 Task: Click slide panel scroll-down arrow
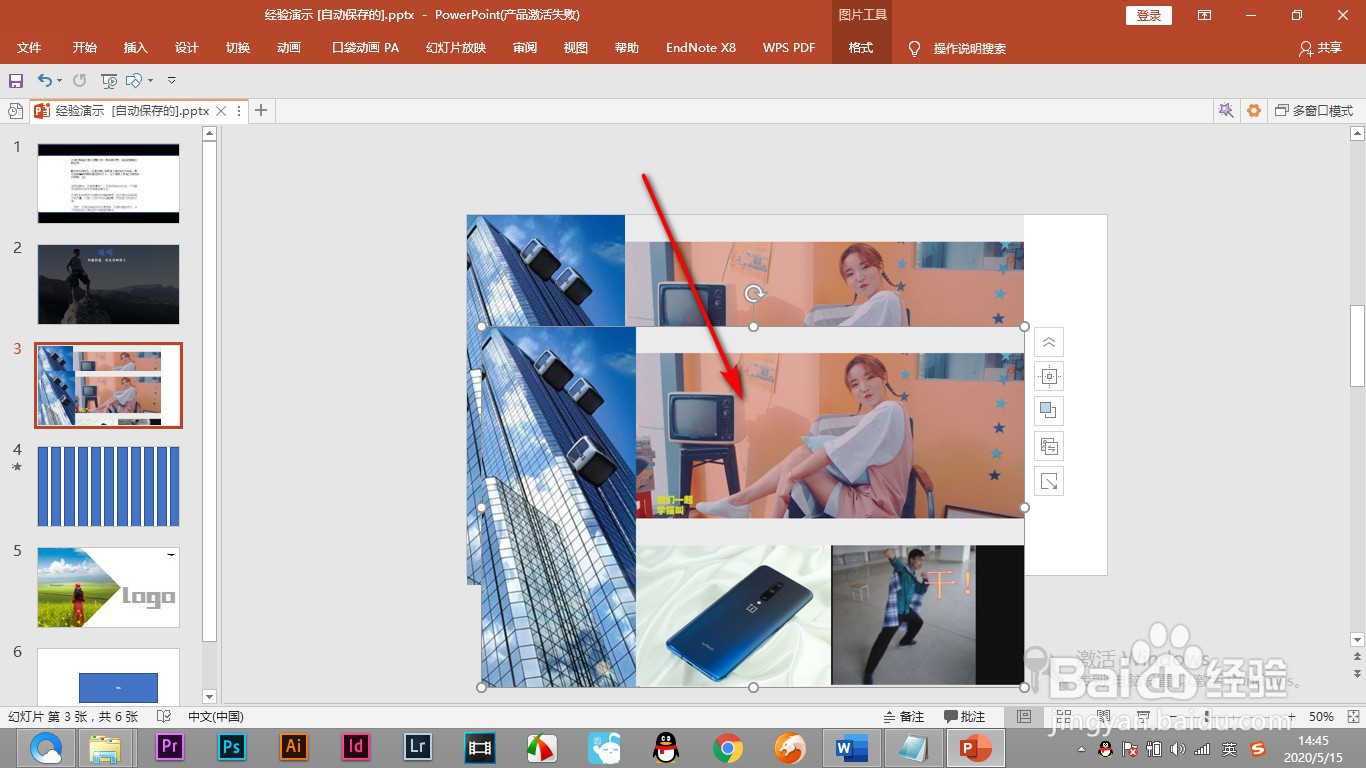209,696
